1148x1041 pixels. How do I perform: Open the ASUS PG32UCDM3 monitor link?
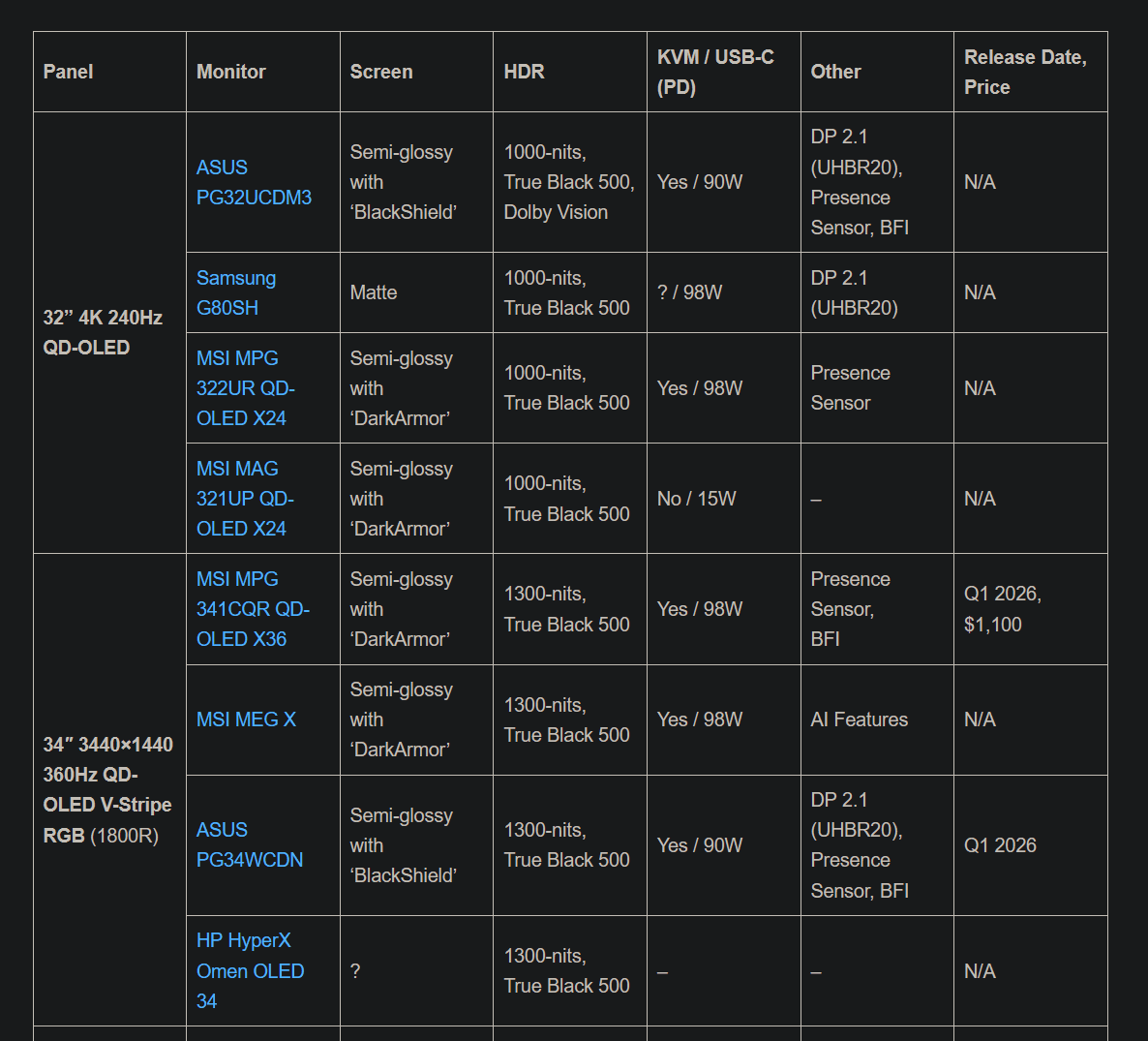[254, 182]
